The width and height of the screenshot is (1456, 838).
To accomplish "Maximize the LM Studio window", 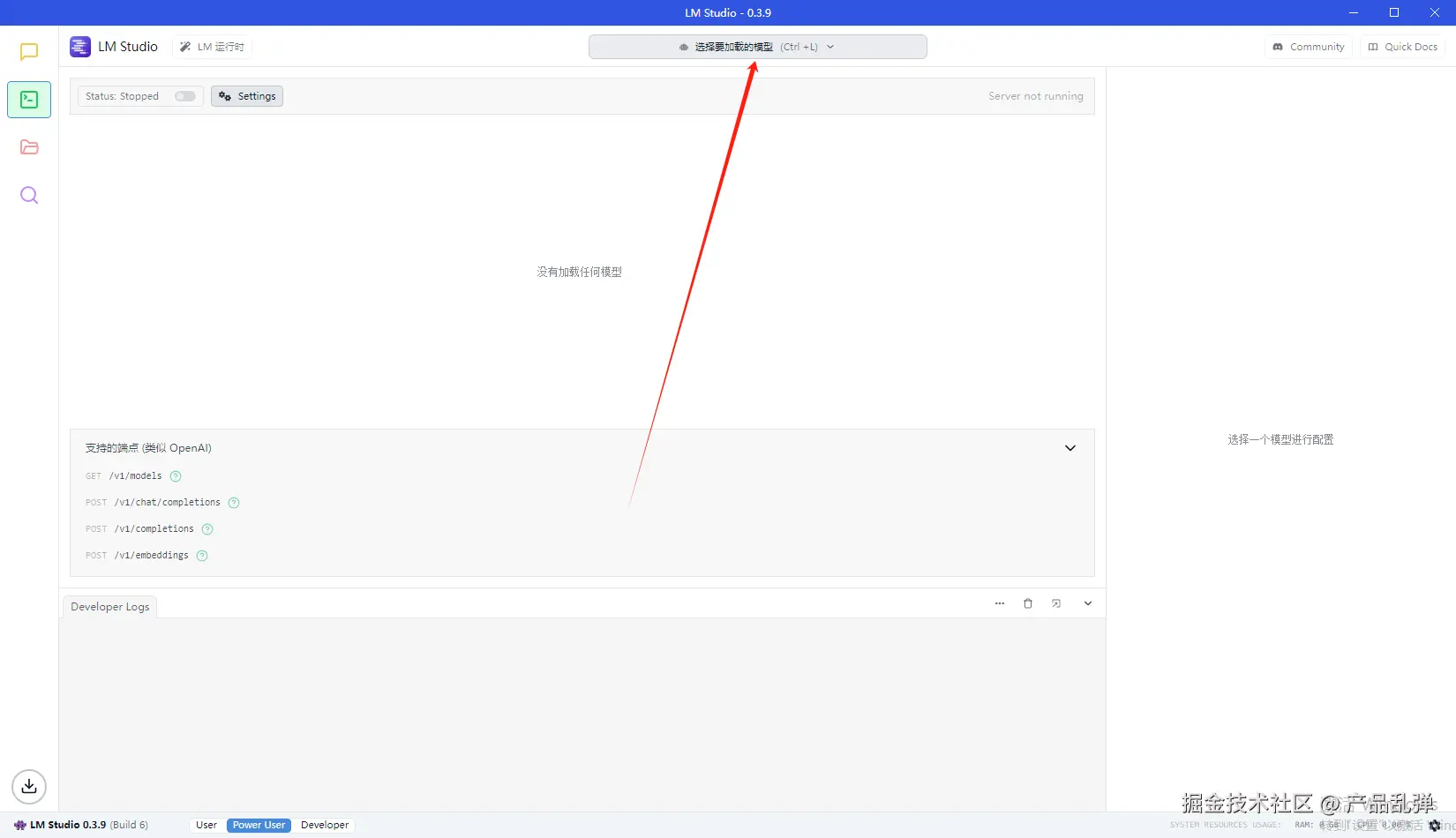I will (1394, 12).
